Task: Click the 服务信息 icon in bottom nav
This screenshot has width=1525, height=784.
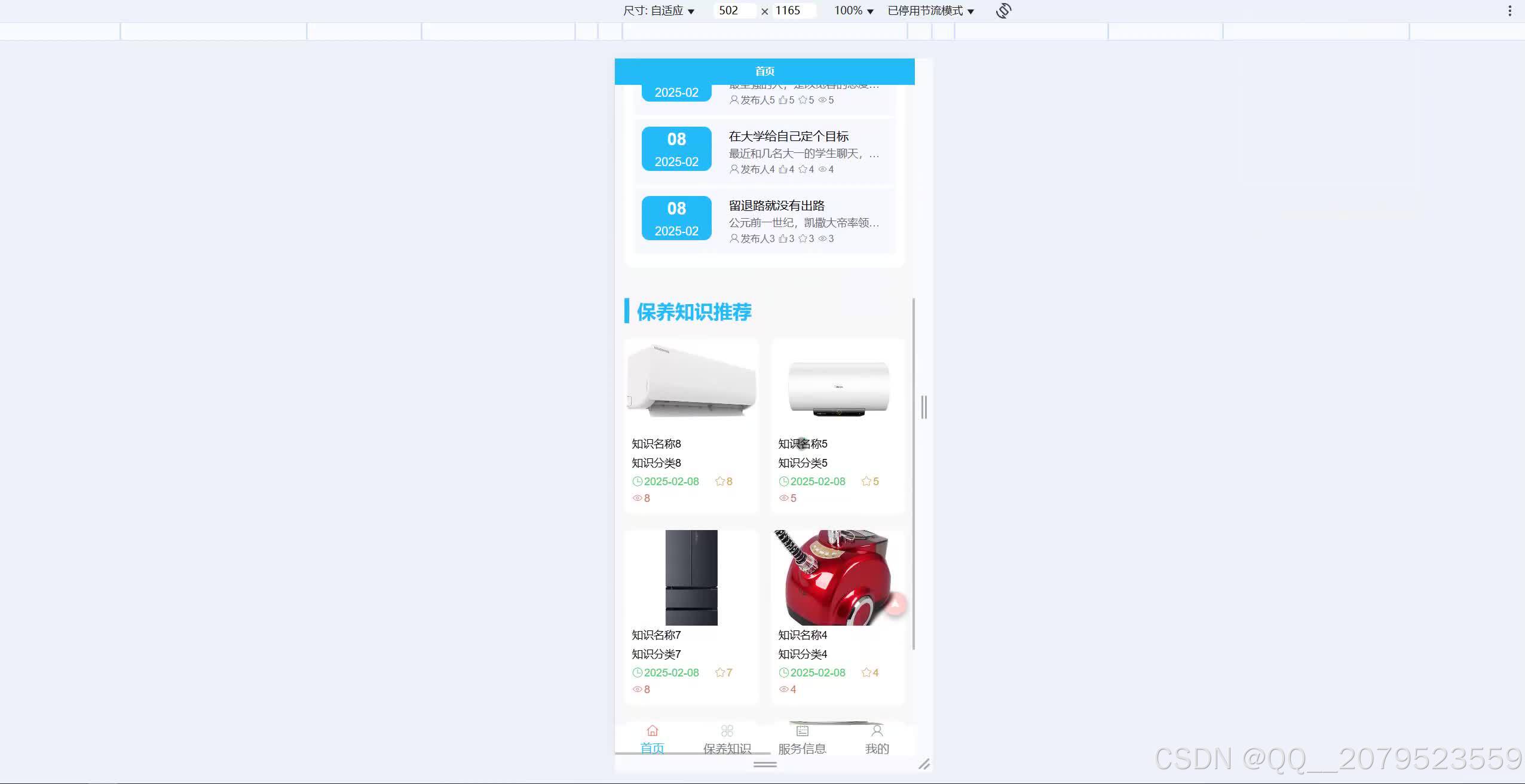Action: pos(802,731)
